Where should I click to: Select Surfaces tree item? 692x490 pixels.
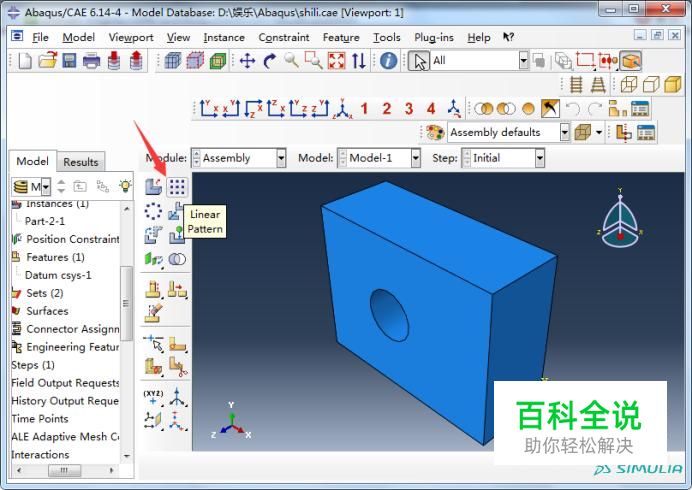tap(47, 311)
